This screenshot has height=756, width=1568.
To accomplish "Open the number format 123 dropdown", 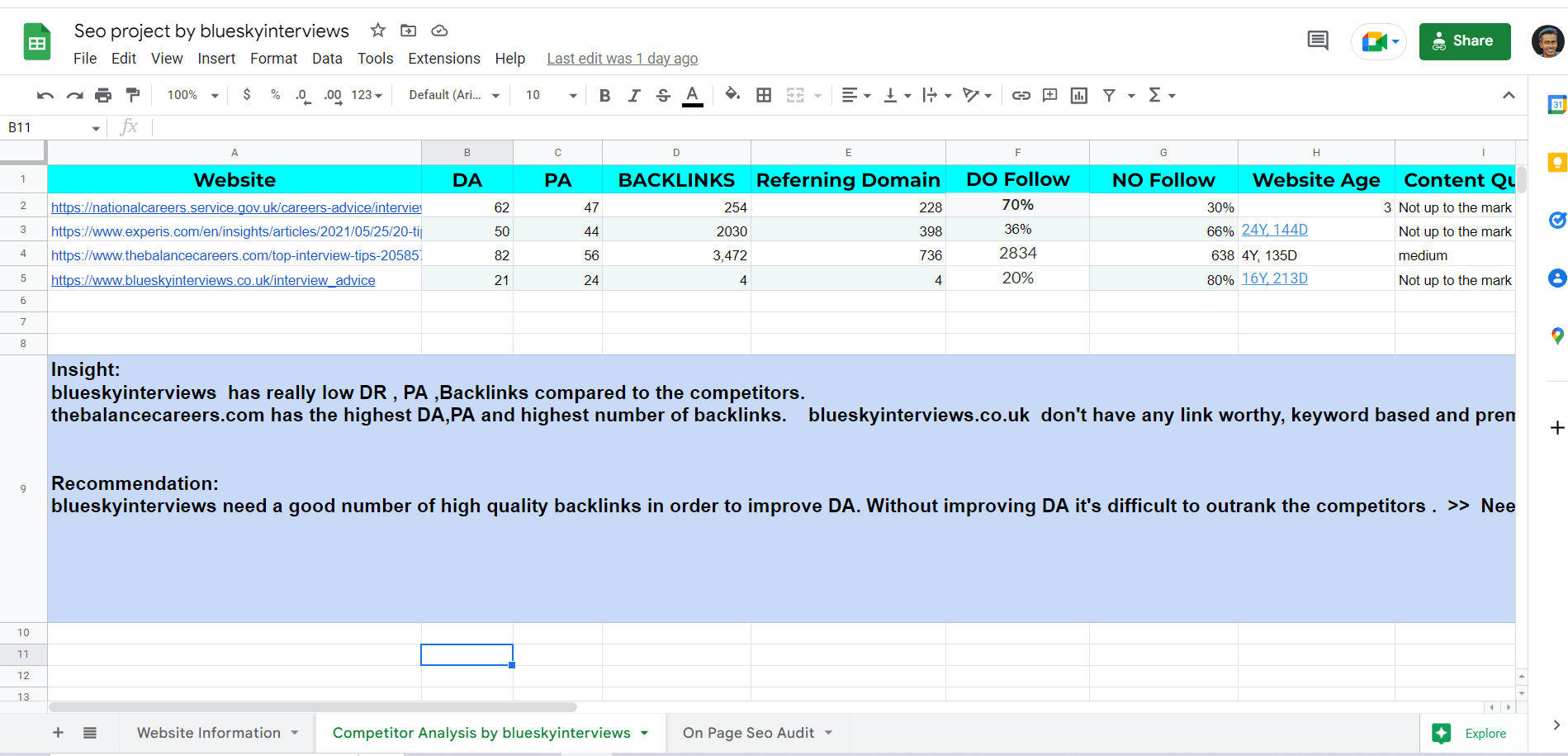I will (x=367, y=96).
